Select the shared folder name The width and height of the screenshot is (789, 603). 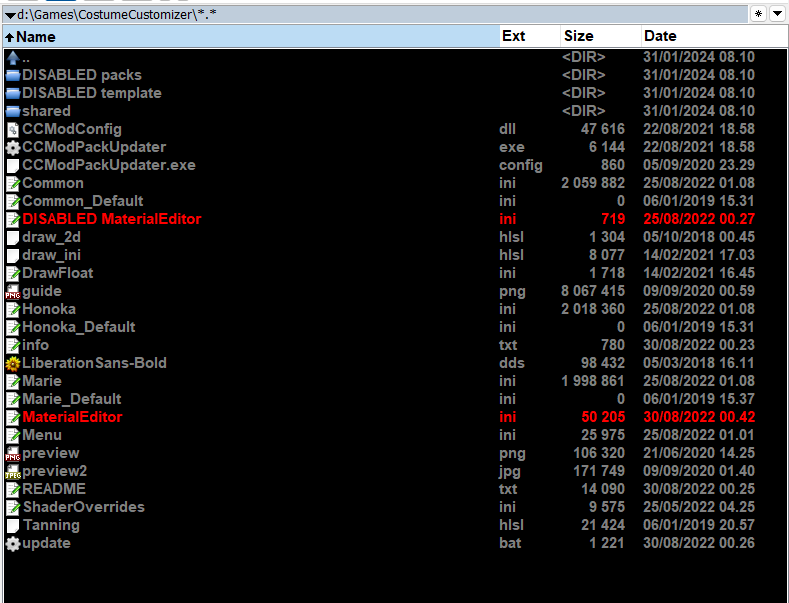pyautogui.click(x=46, y=111)
